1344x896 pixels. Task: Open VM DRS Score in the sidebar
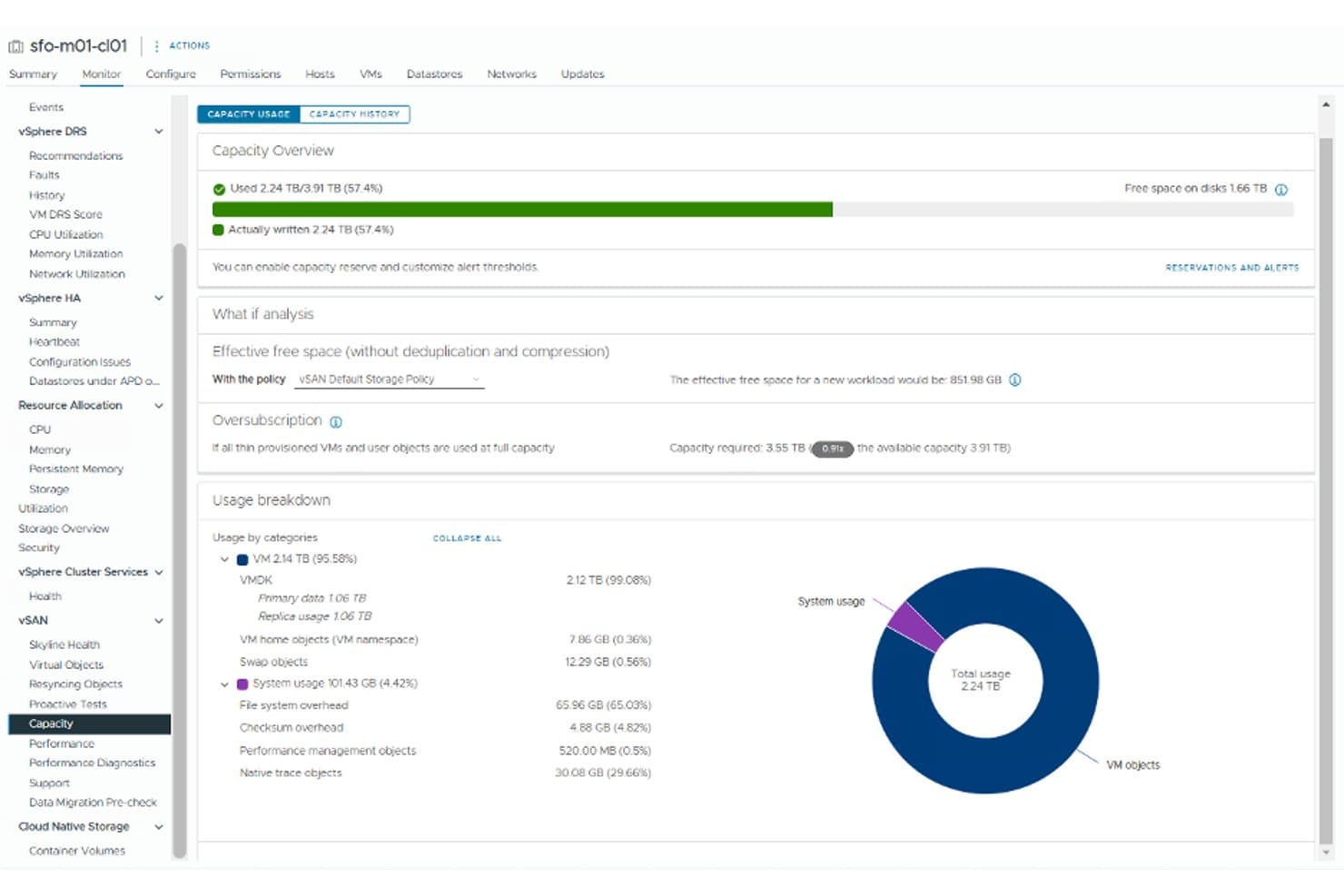coord(65,215)
